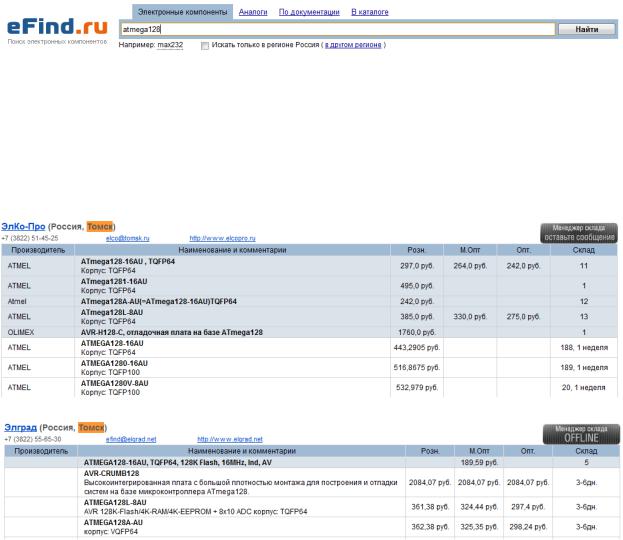Click the Элград Менеджер склада OFFLINE badge
Screen dimensions: 623x540
tap(581, 434)
